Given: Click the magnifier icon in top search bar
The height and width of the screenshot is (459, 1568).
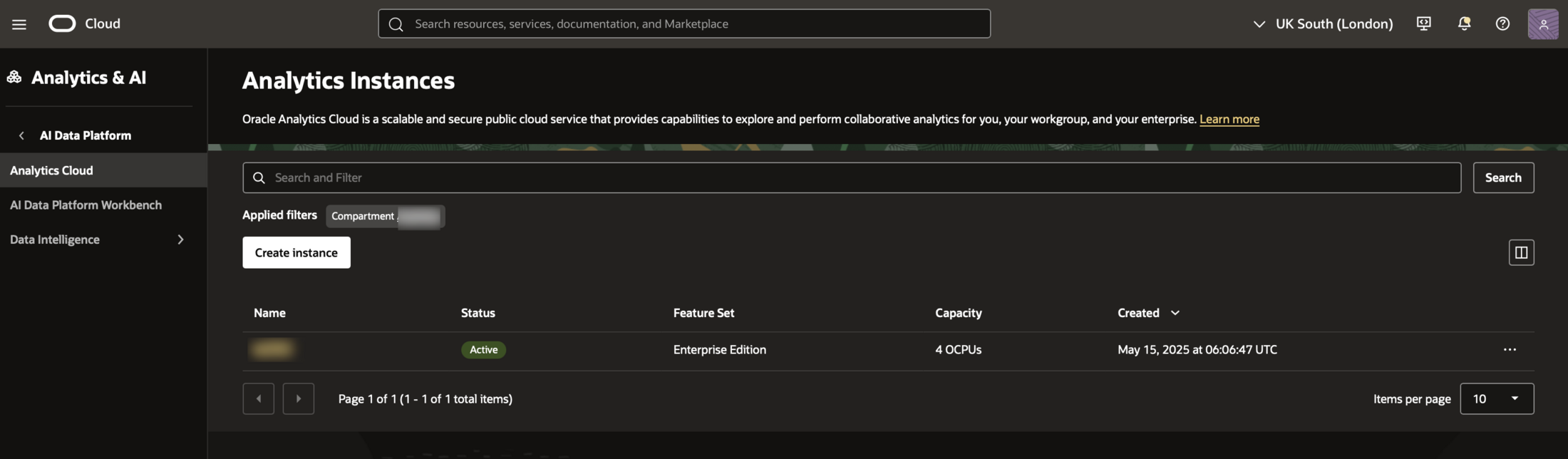Looking at the screenshot, I should click(396, 24).
